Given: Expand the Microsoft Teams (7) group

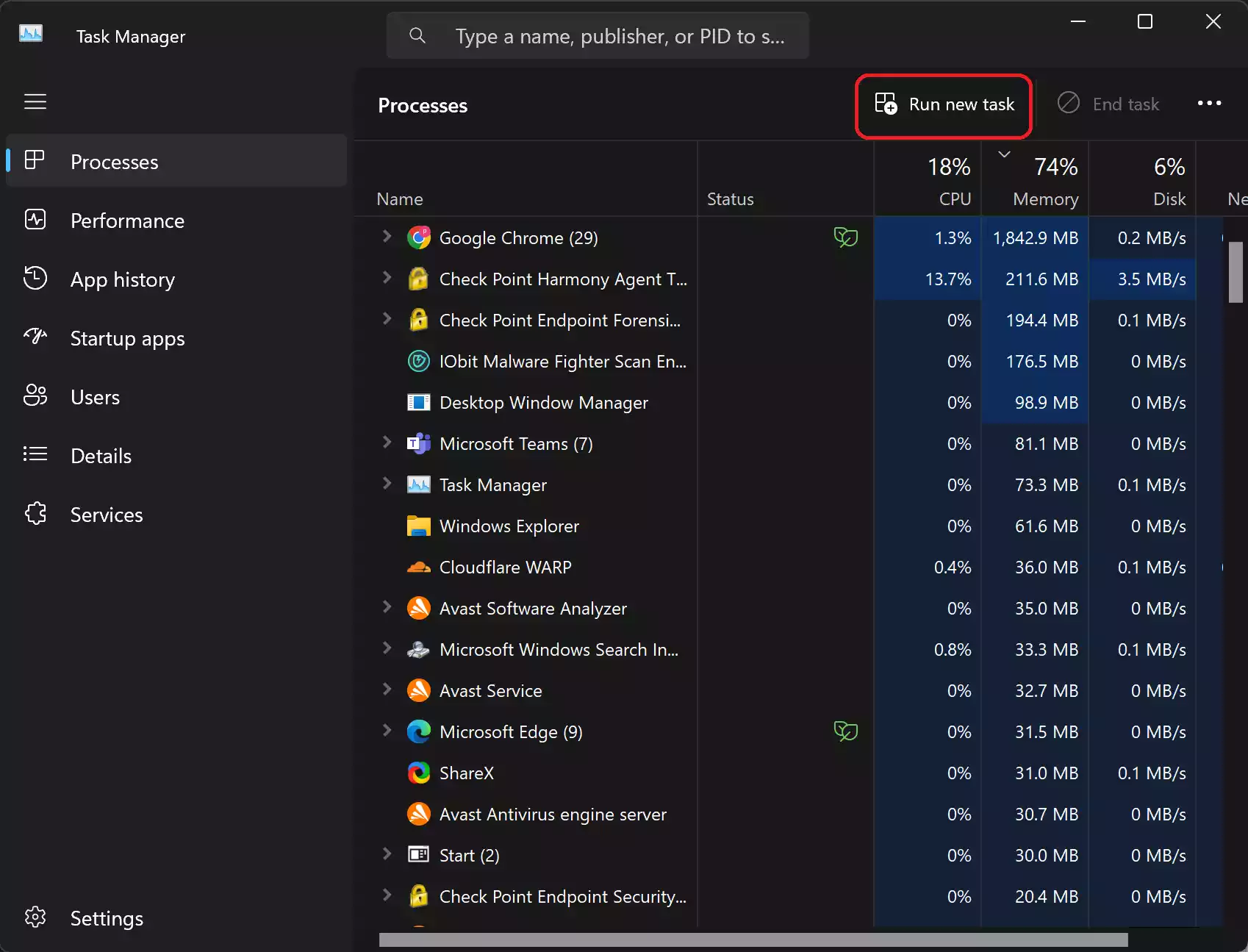Looking at the screenshot, I should (387, 442).
